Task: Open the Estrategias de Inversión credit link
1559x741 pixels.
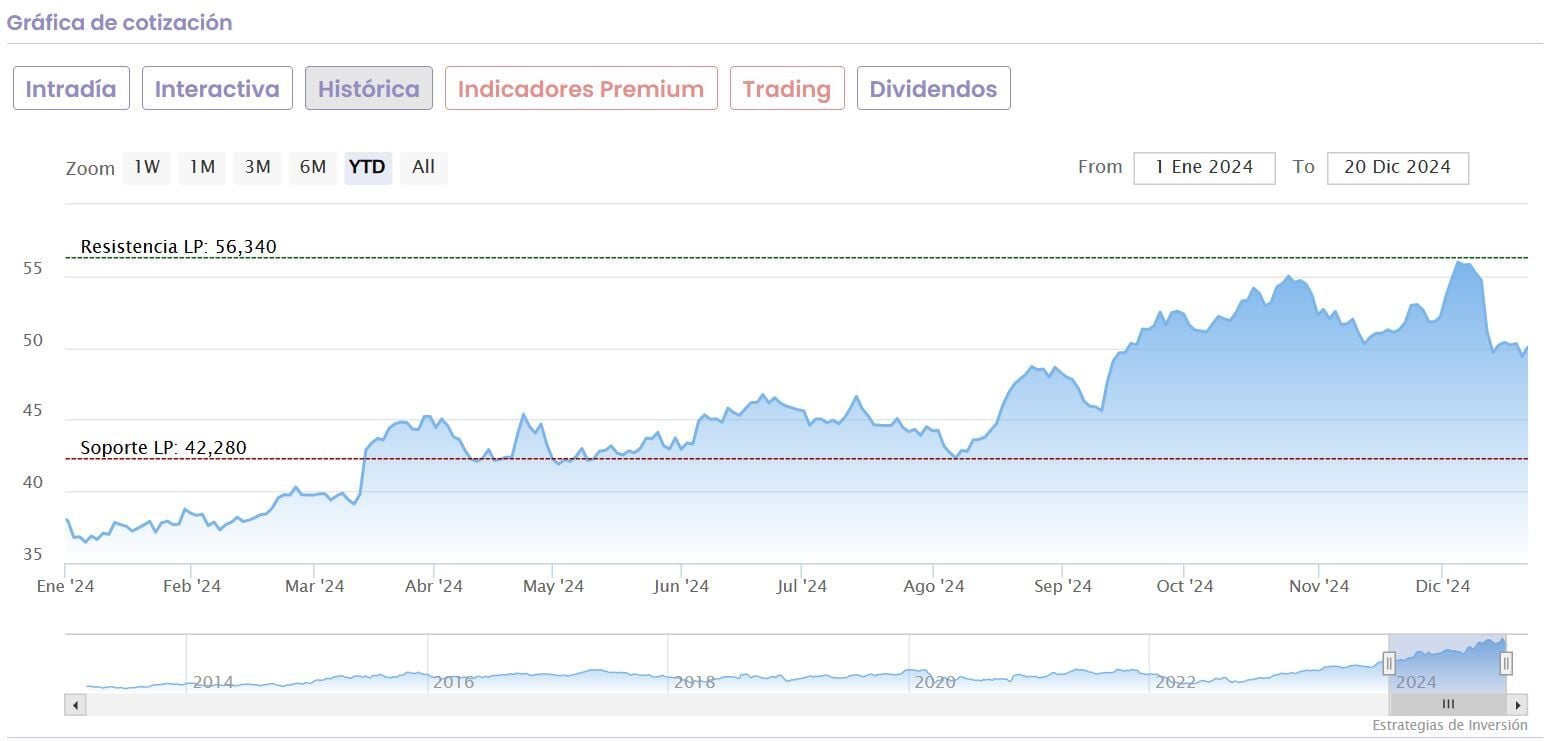Action: tap(1449, 725)
